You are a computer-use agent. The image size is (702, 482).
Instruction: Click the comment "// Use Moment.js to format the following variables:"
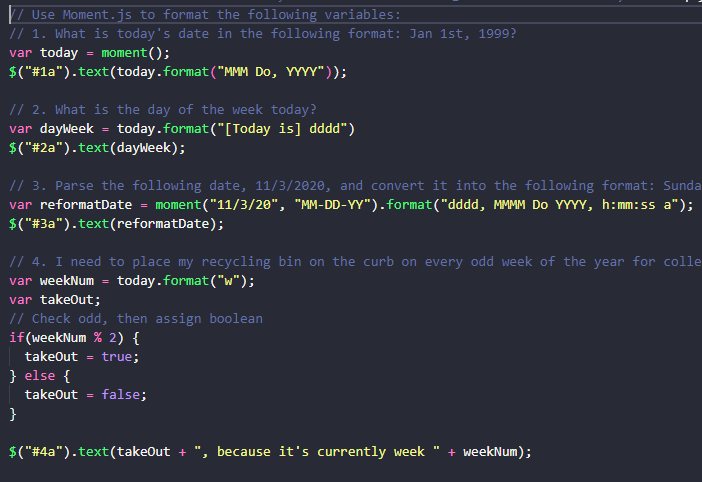[205, 15]
